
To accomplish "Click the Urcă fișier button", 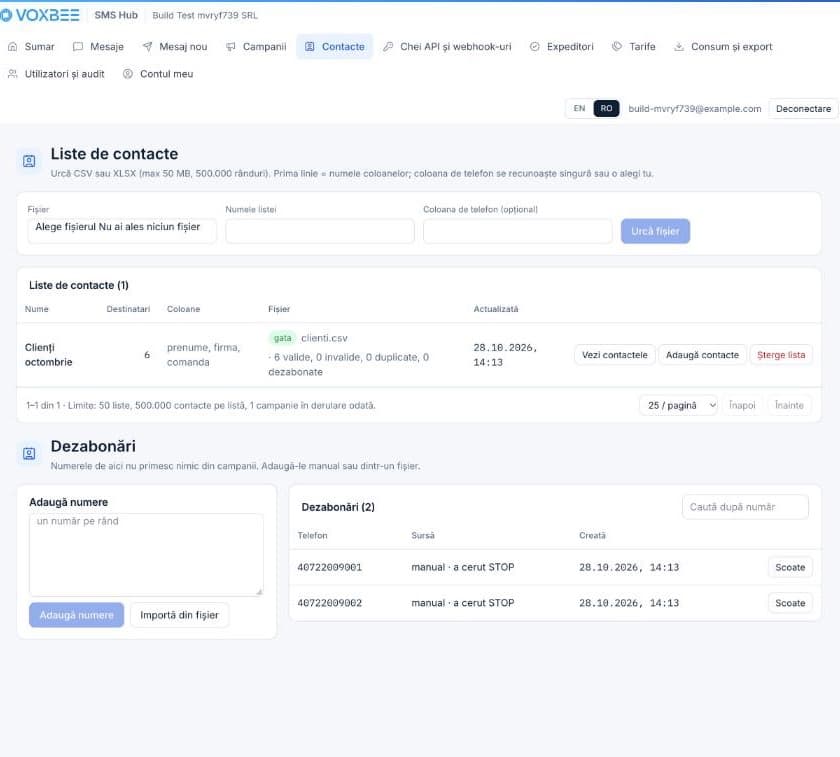I will click(655, 231).
